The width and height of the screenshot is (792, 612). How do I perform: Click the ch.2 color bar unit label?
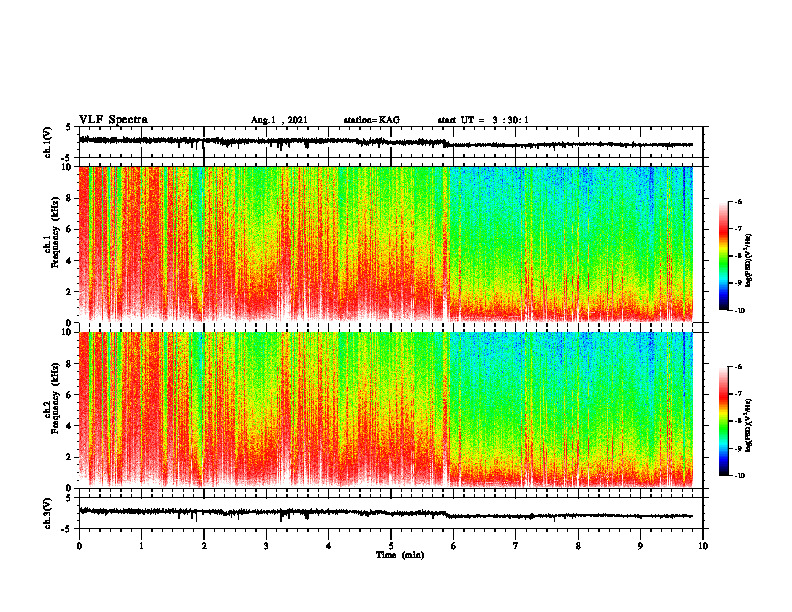pyautogui.click(x=749, y=425)
